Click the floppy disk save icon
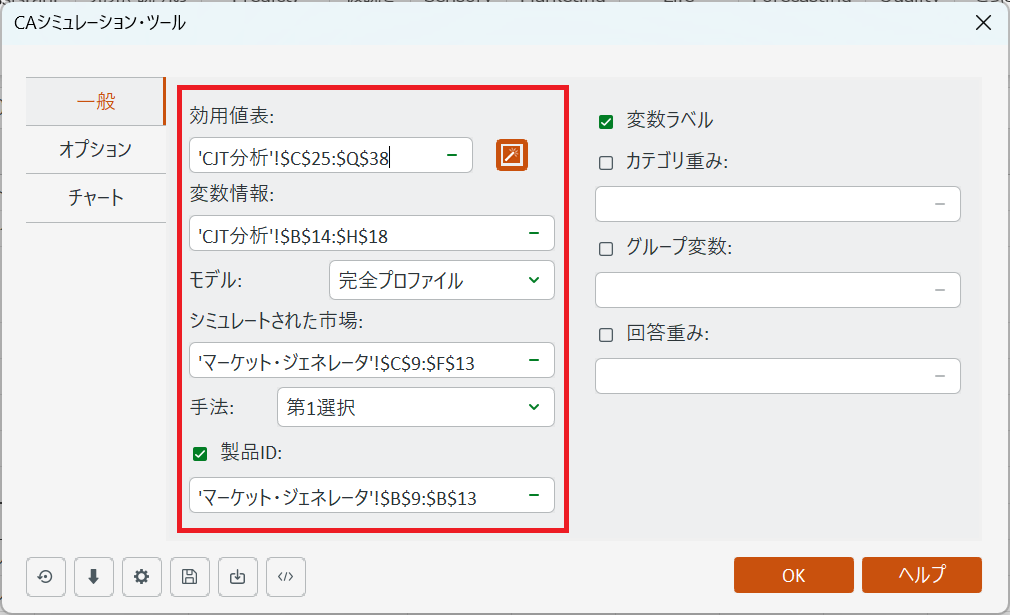 click(190, 576)
